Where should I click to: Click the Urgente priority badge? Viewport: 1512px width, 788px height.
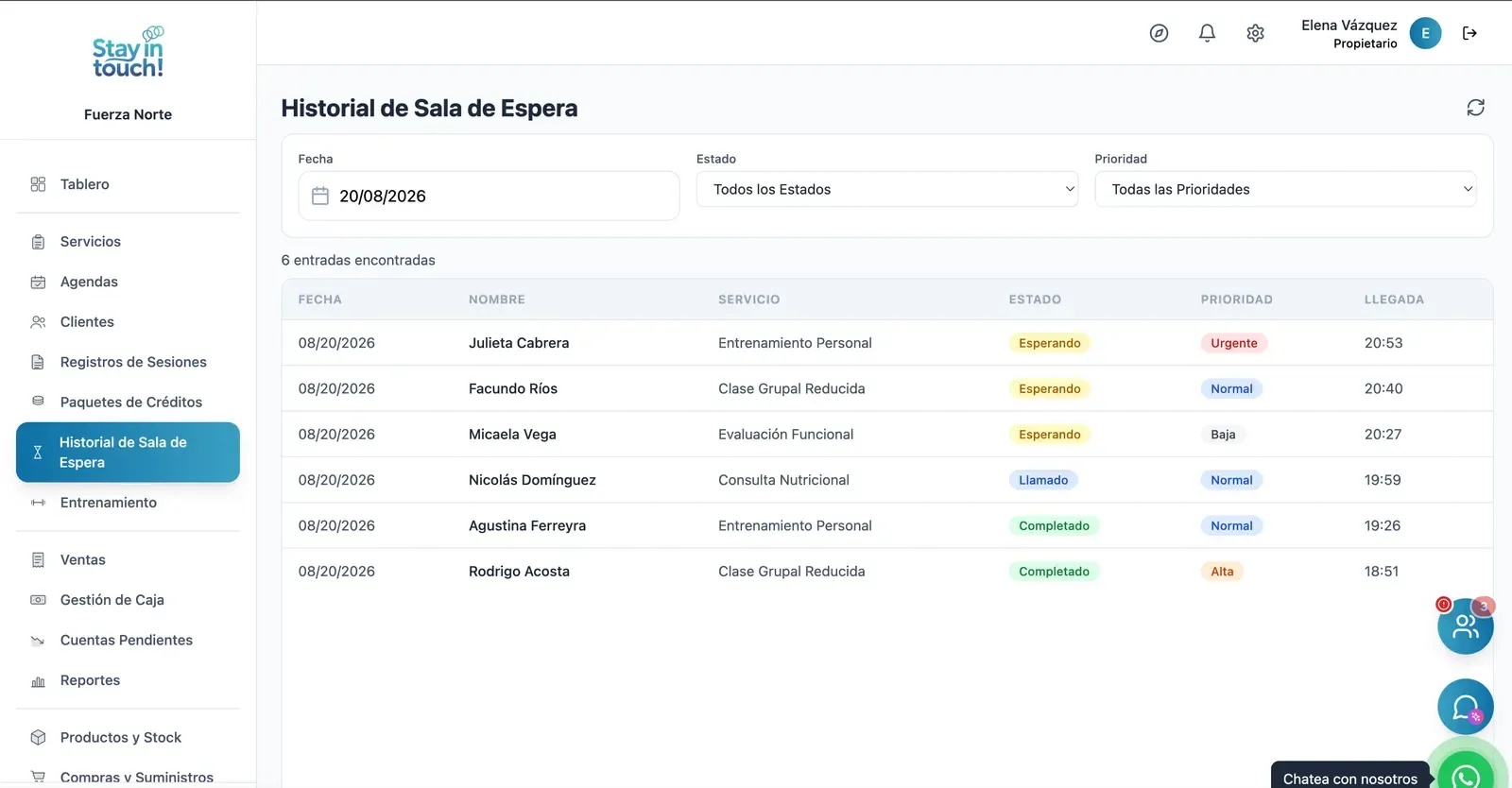click(1233, 343)
